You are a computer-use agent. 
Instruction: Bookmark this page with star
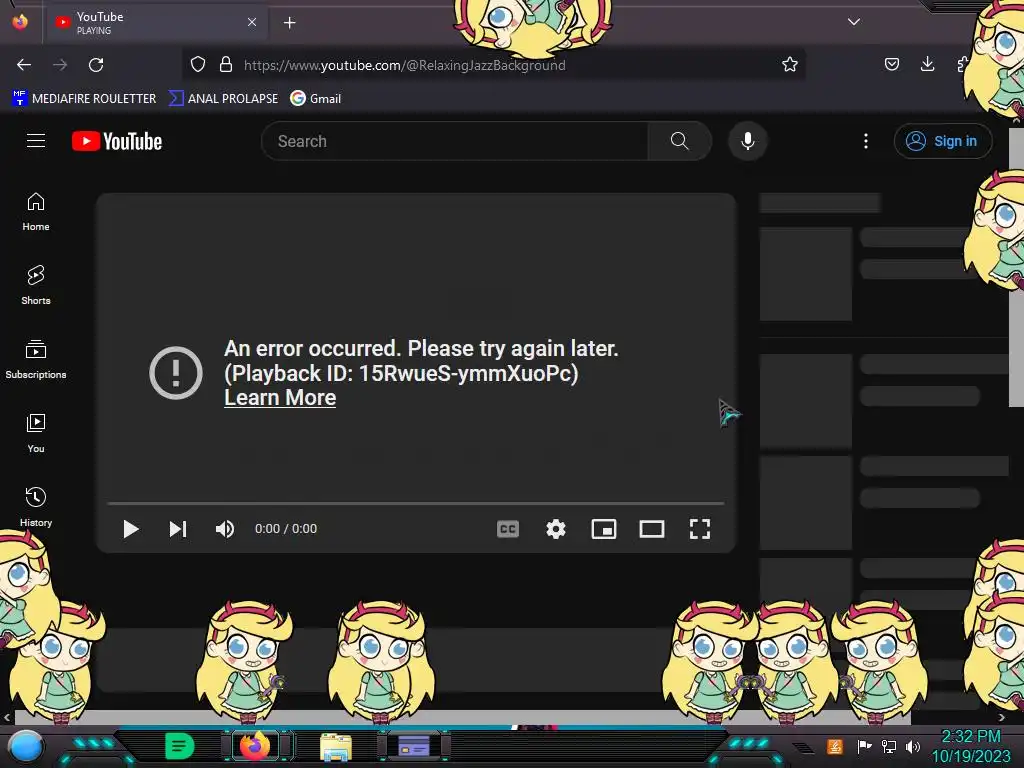pyautogui.click(x=790, y=64)
